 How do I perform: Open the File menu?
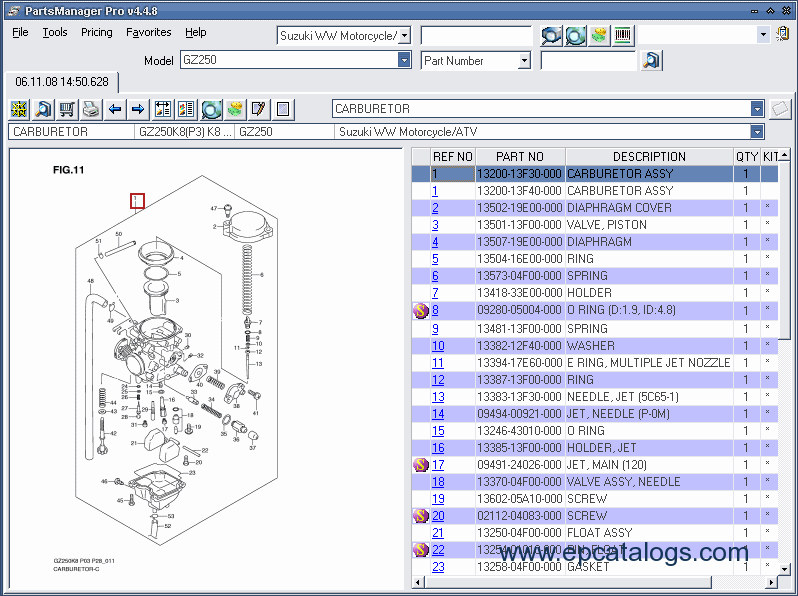click(20, 33)
